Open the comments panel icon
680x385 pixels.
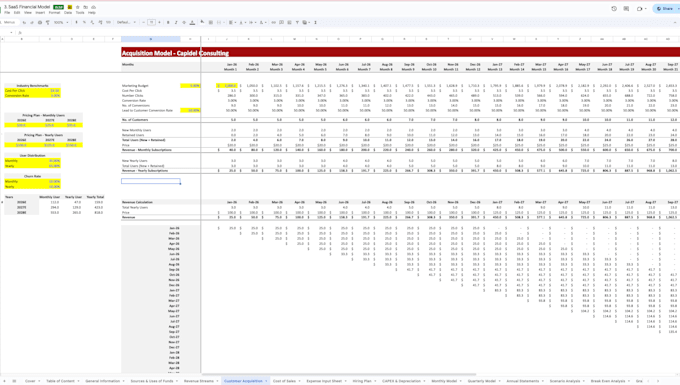coord(626,9)
